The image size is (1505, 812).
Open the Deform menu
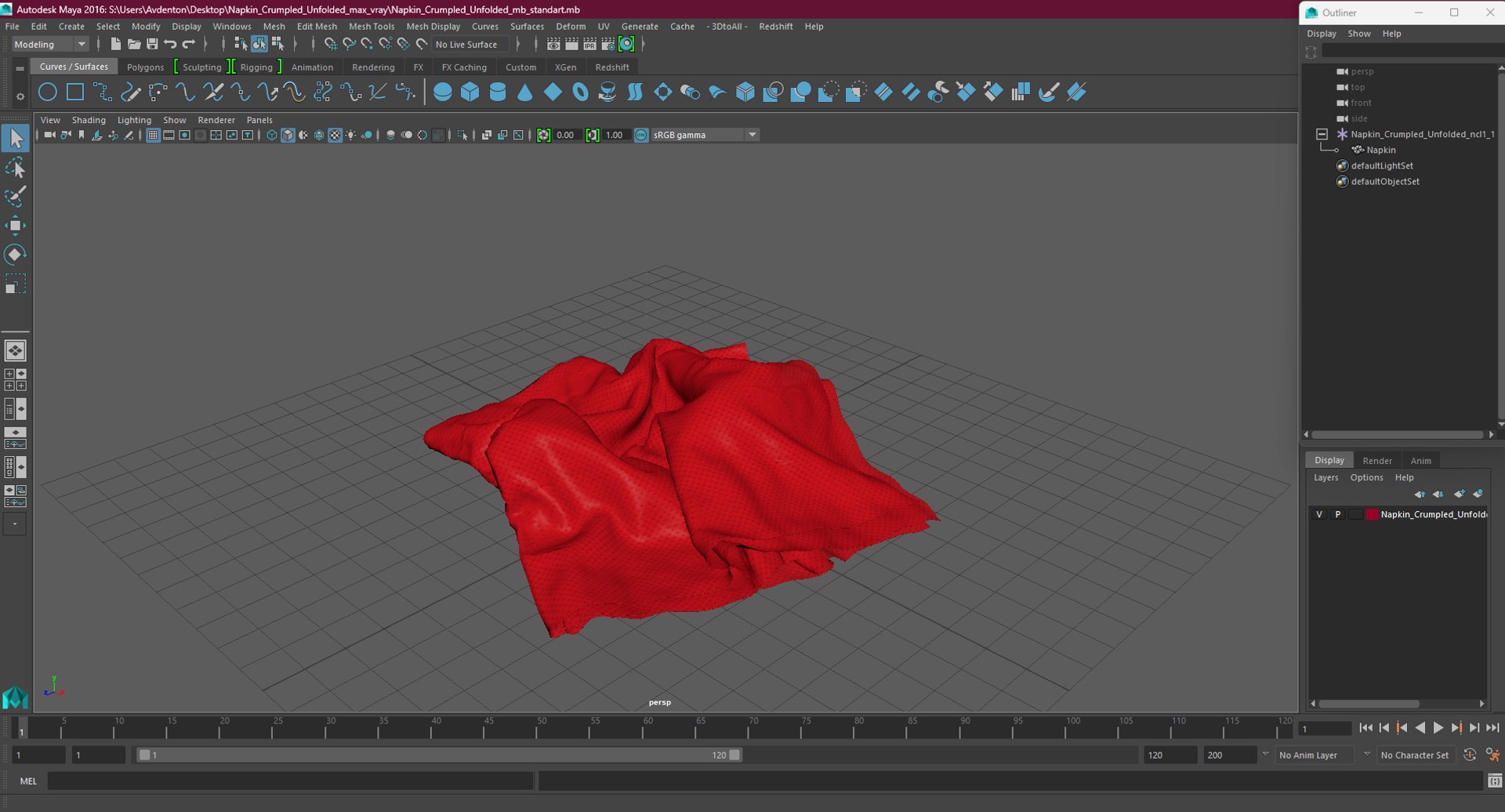[x=571, y=27]
